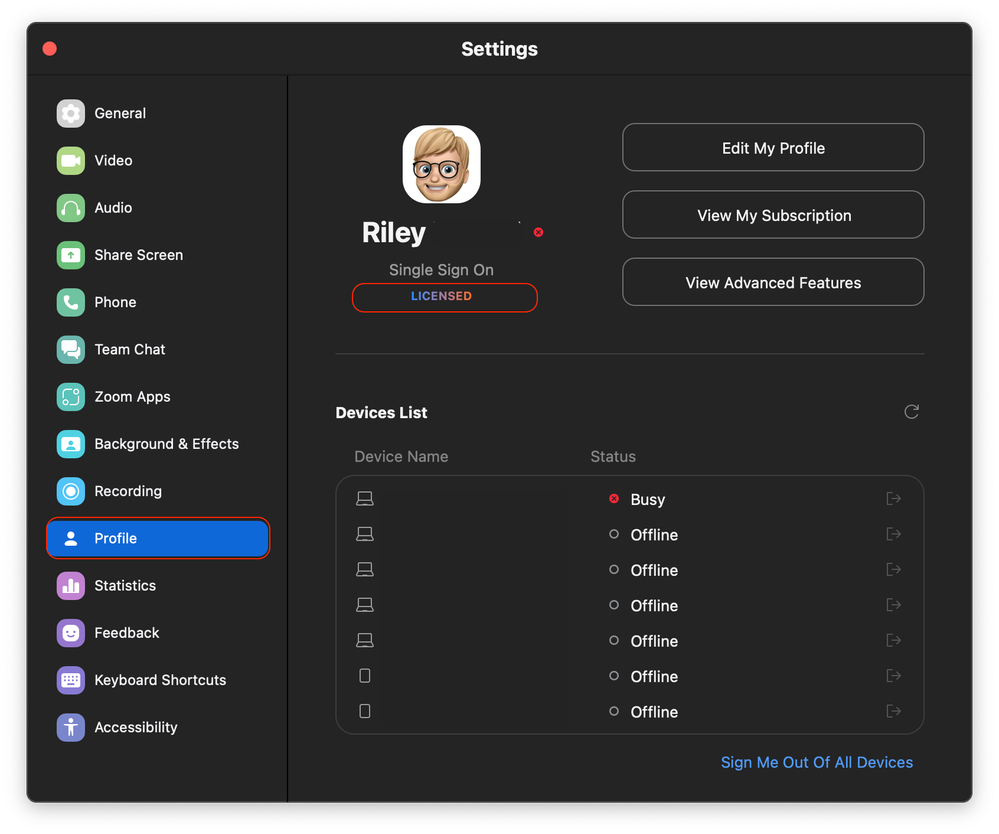Click the Recording icon in sidebar
999x834 pixels.
71,491
